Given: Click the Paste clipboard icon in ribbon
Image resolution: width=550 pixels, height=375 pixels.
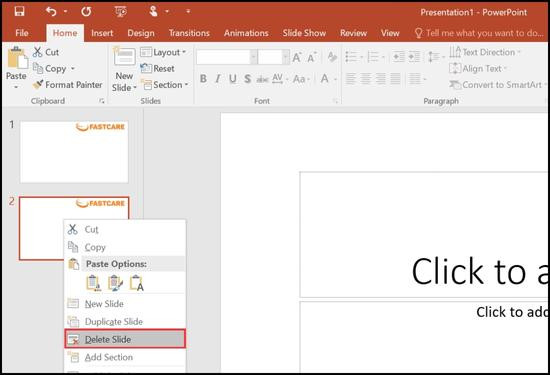Looking at the screenshot, I should point(17,58).
